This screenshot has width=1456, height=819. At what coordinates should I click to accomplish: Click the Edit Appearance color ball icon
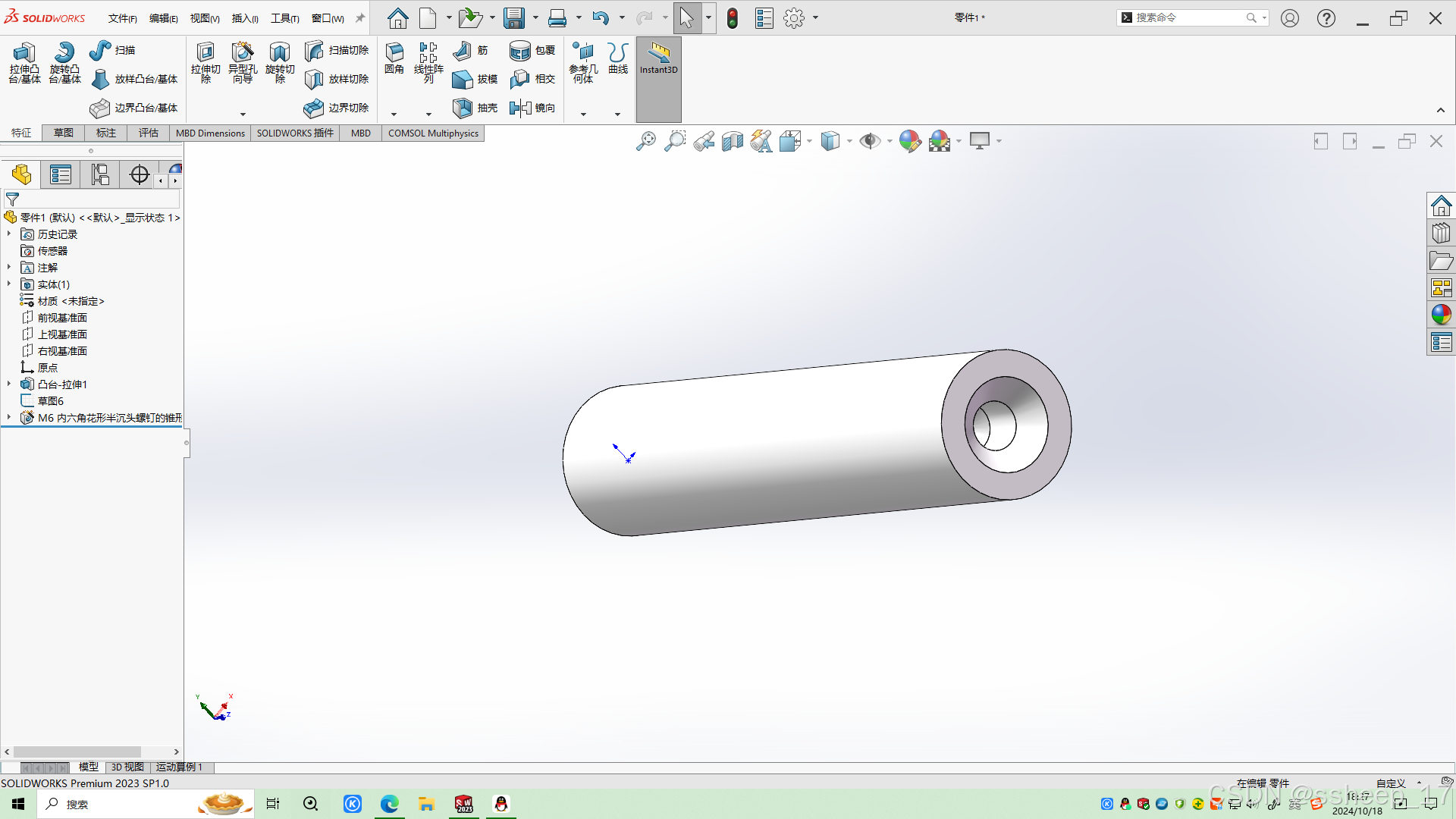tap(909, 141)
